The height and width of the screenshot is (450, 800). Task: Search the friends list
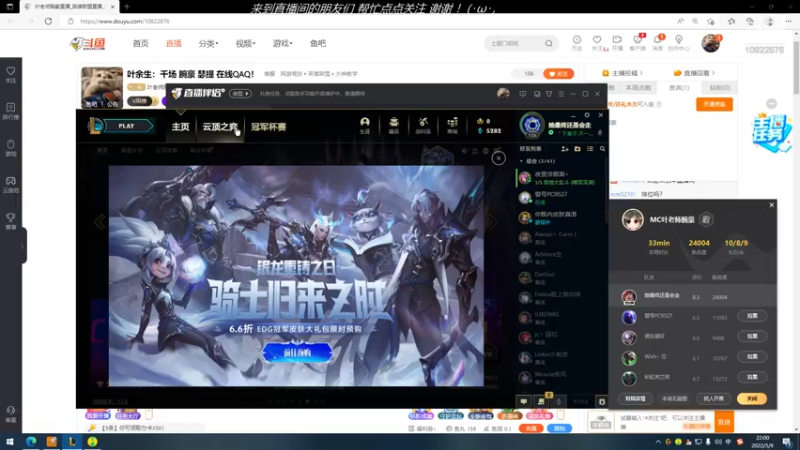tap(603, 149)
